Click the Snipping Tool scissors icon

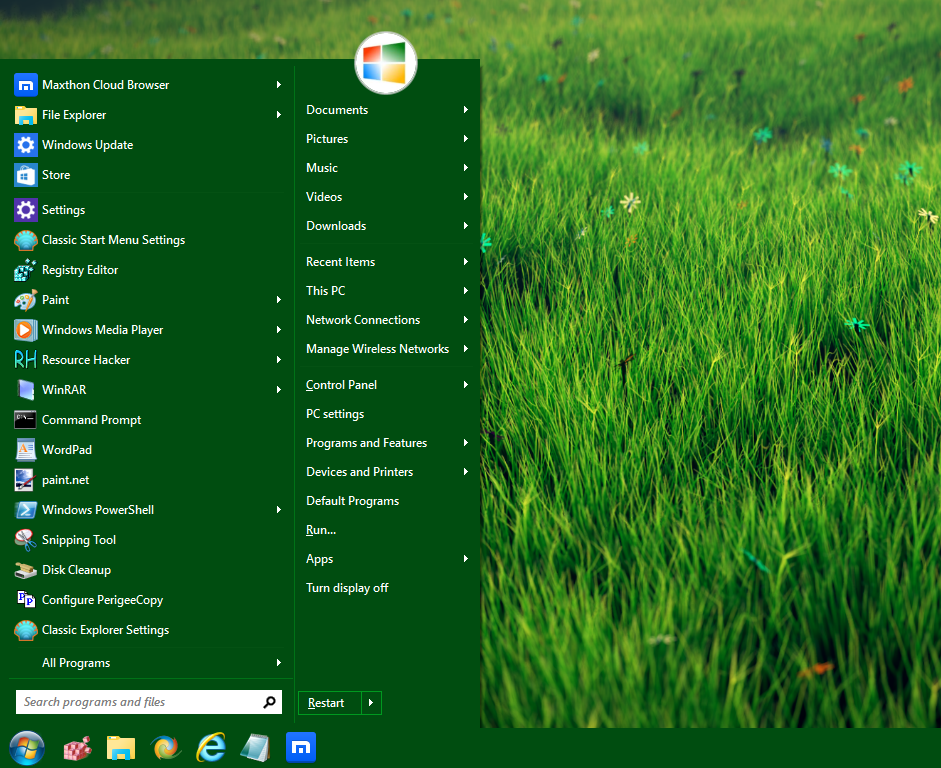click(x=26, y=540)
